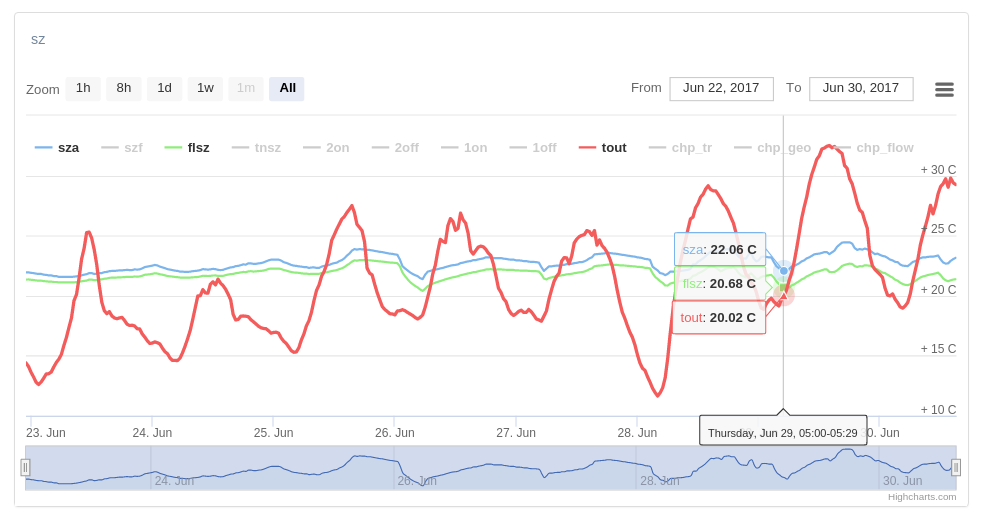Select the 8h zoom button
982x525 pixels.
(x=124, y=88)
